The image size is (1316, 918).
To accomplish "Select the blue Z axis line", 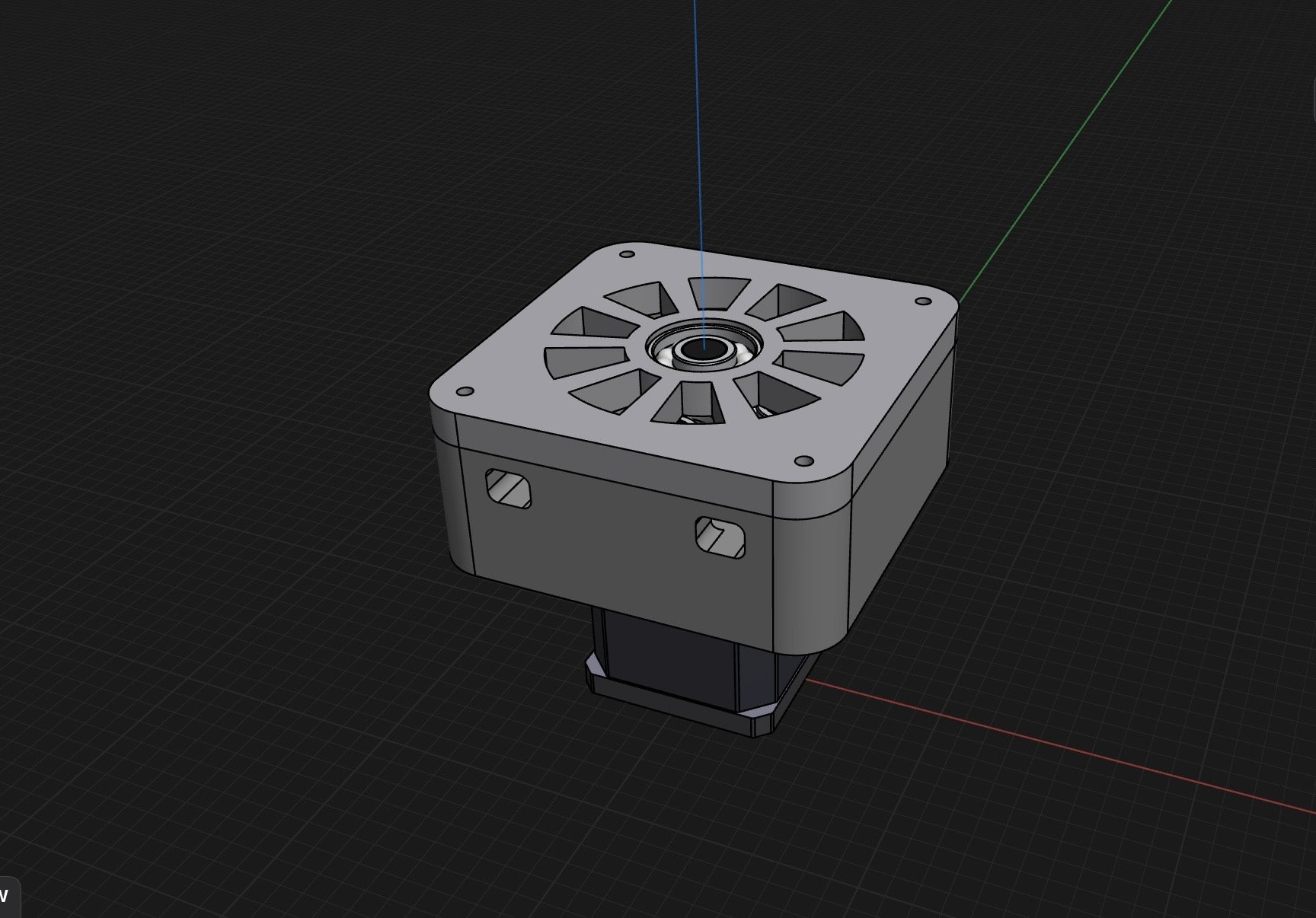I will point(699,152).
